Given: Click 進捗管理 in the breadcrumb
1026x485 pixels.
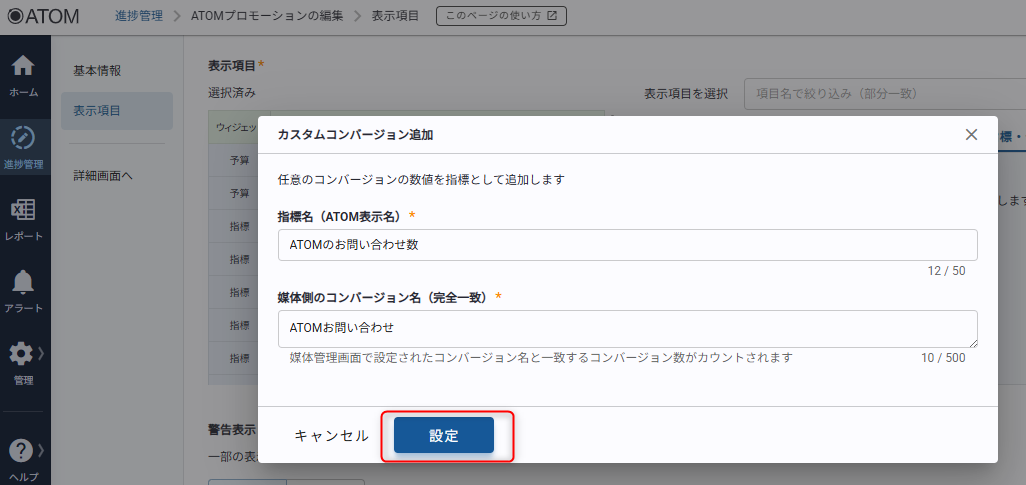Looking at the screenshot, I should coord(131,16).
